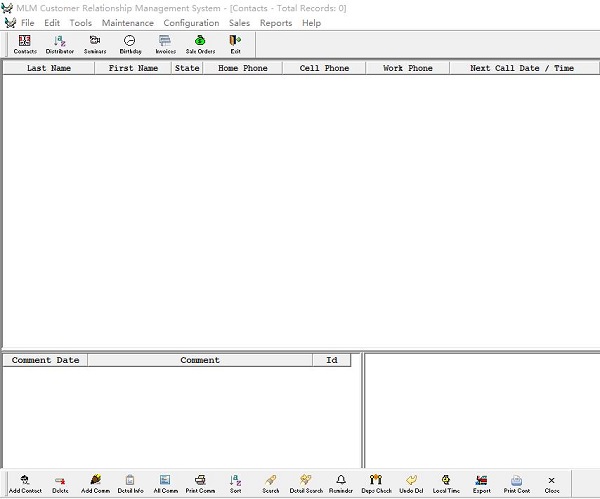600x499 pixels.
Task: Run the Dupe Check icon
Action: (x=376, y=484)
